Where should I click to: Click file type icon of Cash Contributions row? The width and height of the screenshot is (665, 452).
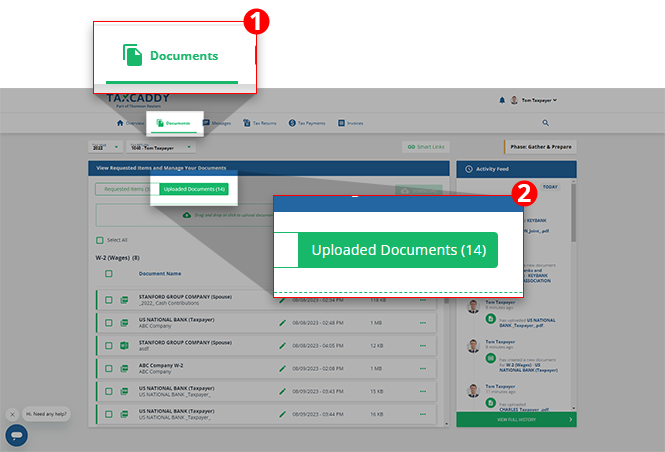pyautogui.click(x=124, y=300)
